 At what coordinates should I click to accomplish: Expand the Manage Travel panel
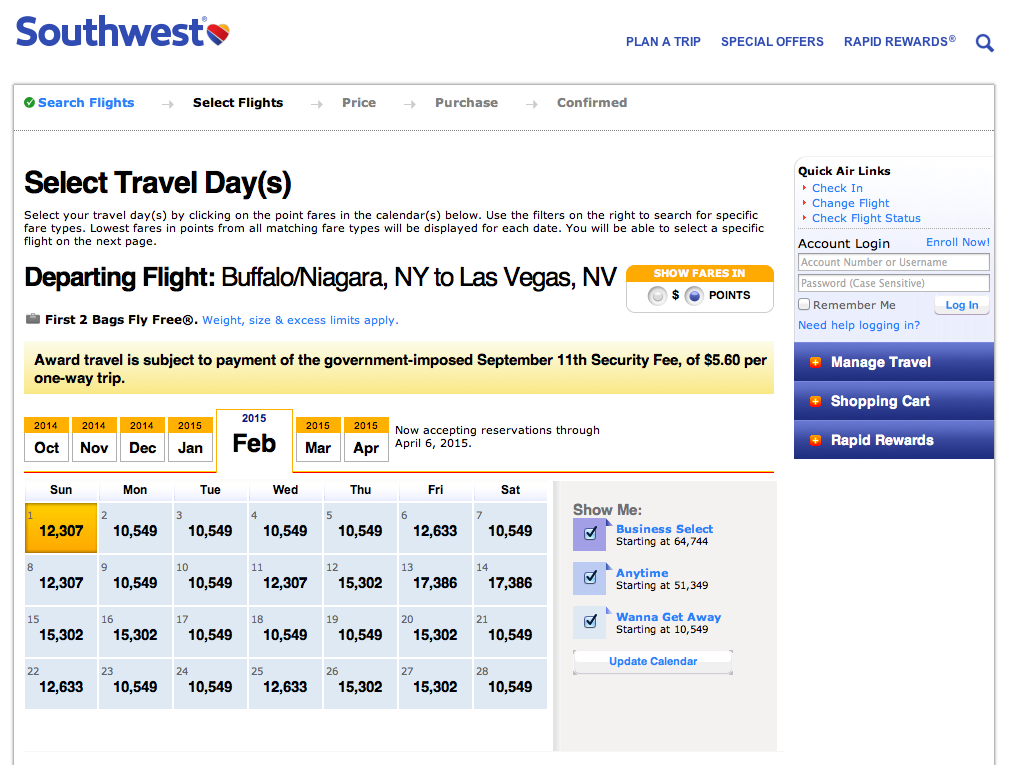pyautogui.click(x=881, y=362)
